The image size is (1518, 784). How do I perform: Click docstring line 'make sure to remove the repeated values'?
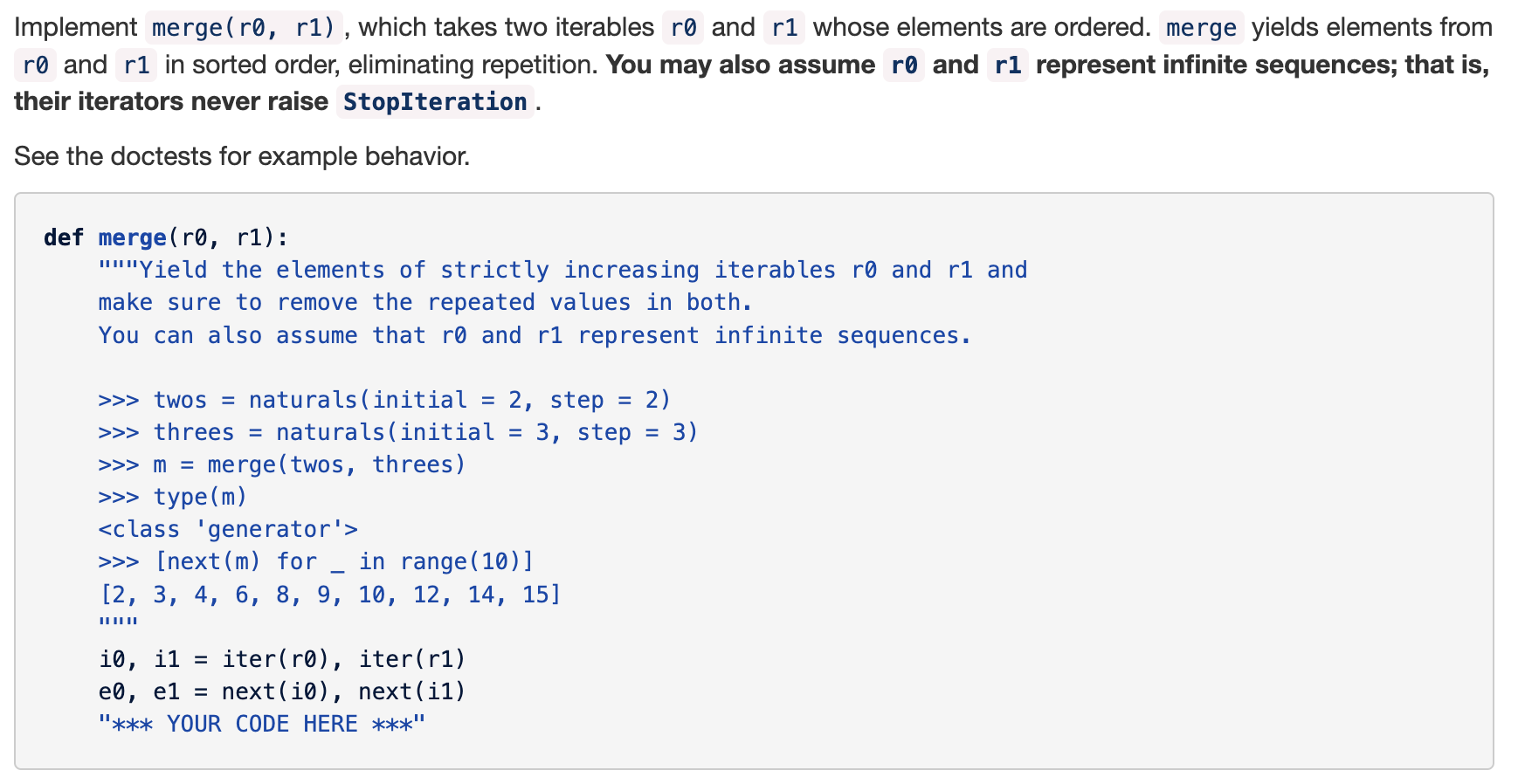[x=425, y=302]
